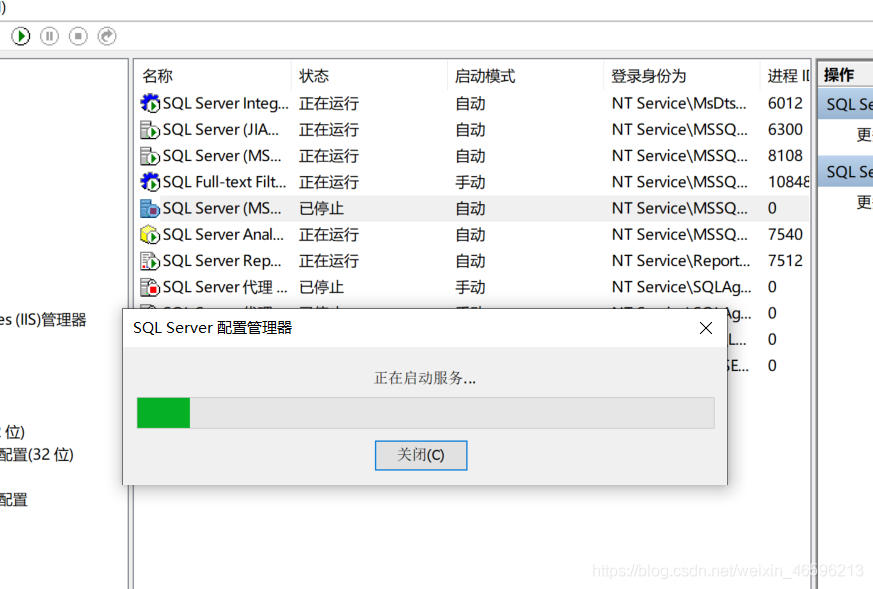Click NT Service\SQLAg... login cell with full row visible
873x589 pixels.
tap(681, 287)
